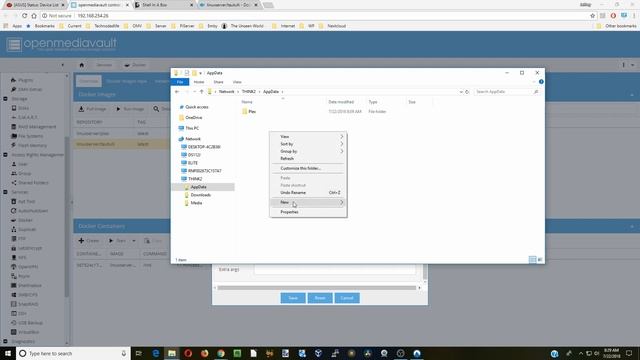
Task: Open OMV home icon in breadcrumb
Action: point(82,65)
